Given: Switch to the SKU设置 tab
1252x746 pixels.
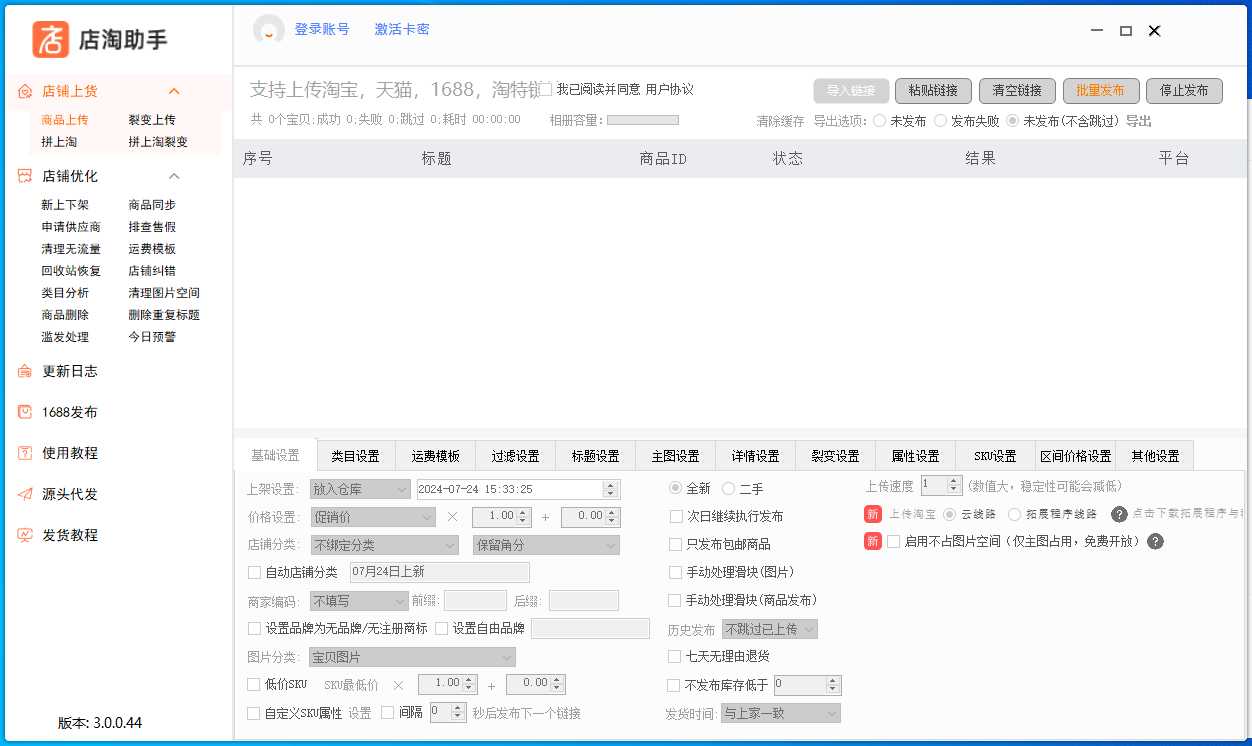Looking at the screenshot, I should tap(993, 455).
